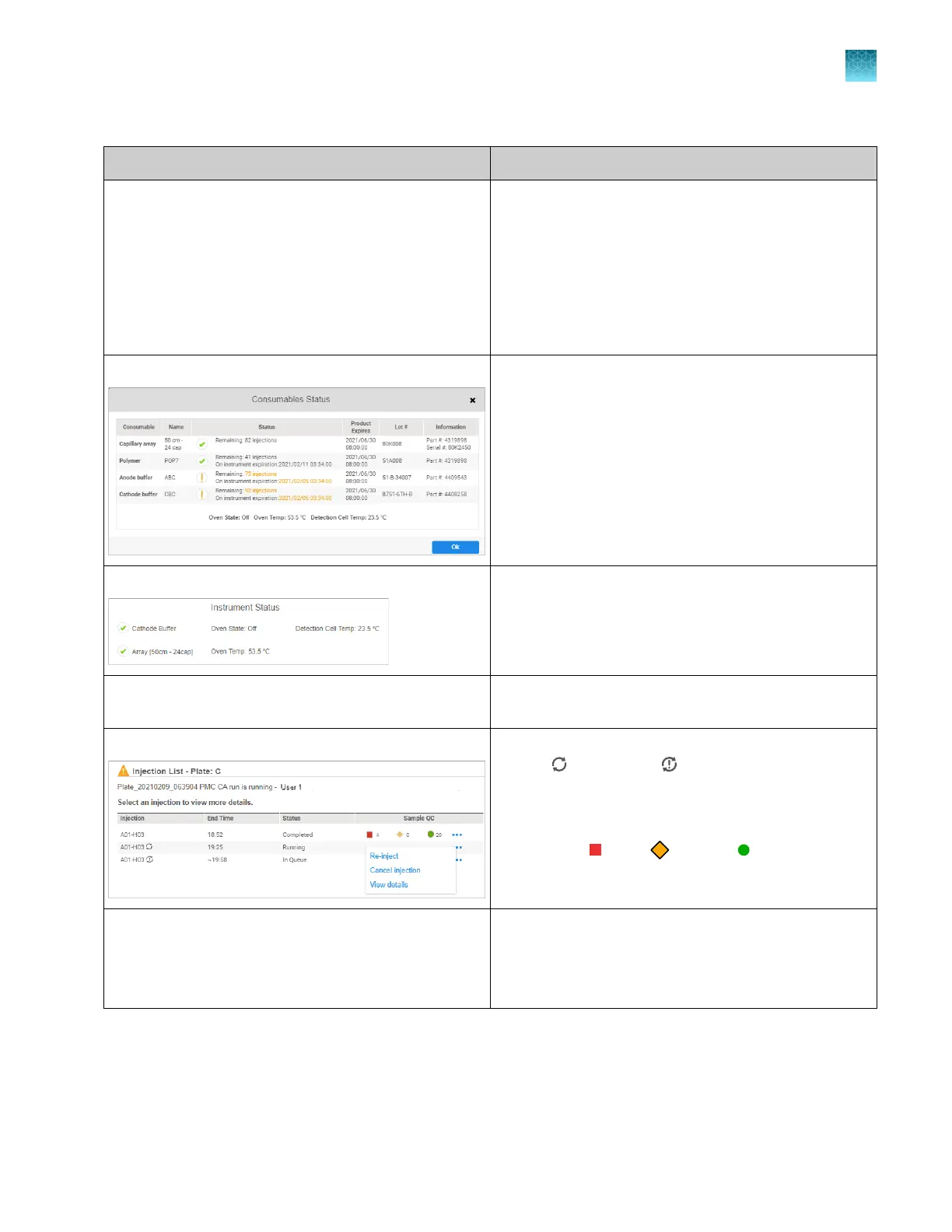The image size is (952, 1232).
Task: Click lot number 51-B-34007
Action: coord(397,478)
